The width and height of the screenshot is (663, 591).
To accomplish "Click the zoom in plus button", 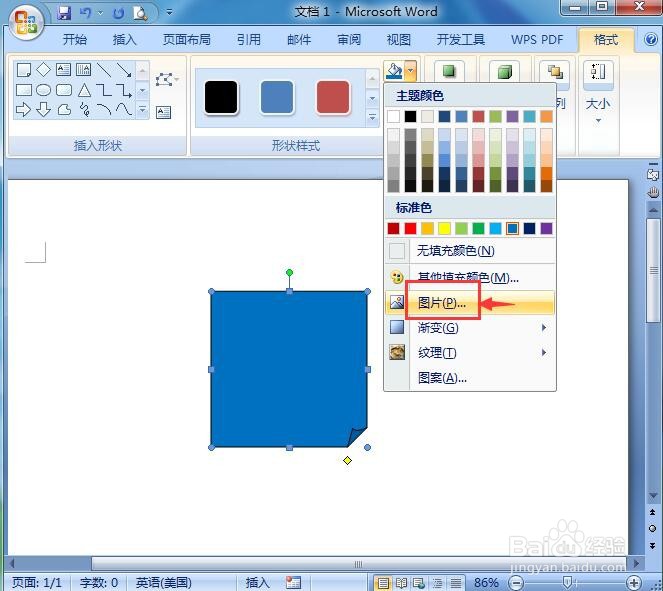I will (633, 583).
